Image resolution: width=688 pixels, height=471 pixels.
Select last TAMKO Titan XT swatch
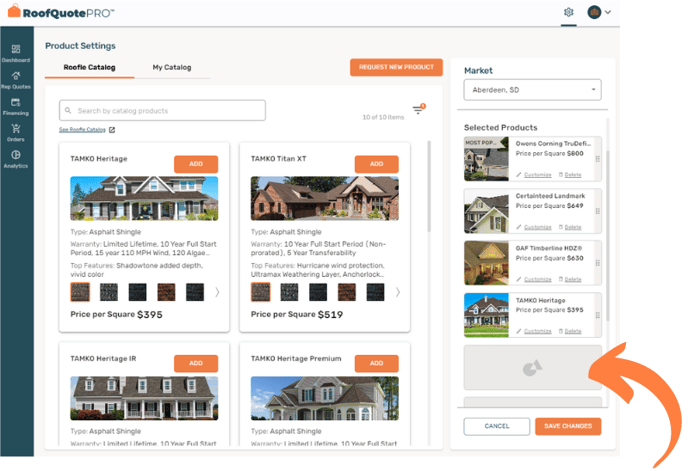[376, 292]
